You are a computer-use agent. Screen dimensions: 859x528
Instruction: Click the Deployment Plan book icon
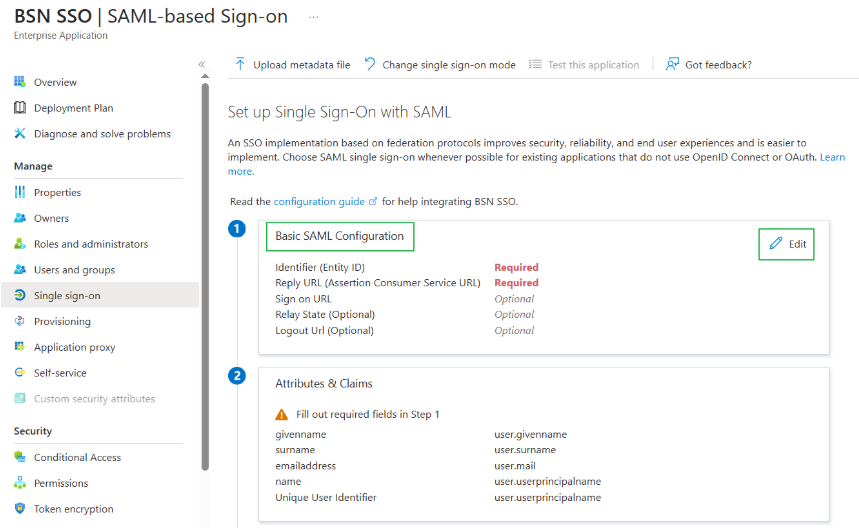20,107
